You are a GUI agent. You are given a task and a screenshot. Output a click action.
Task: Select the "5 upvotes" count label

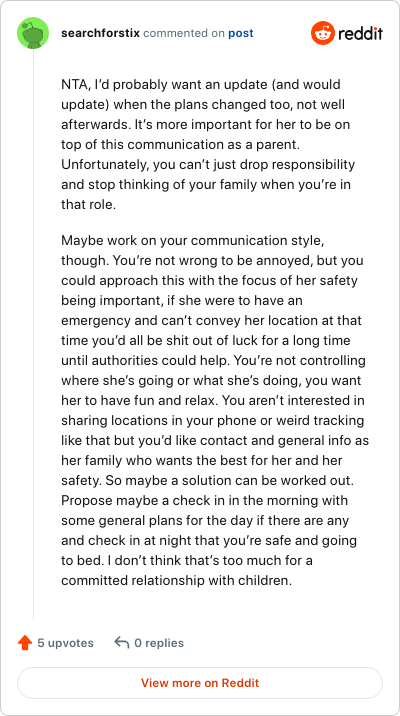tap(65, 643)
